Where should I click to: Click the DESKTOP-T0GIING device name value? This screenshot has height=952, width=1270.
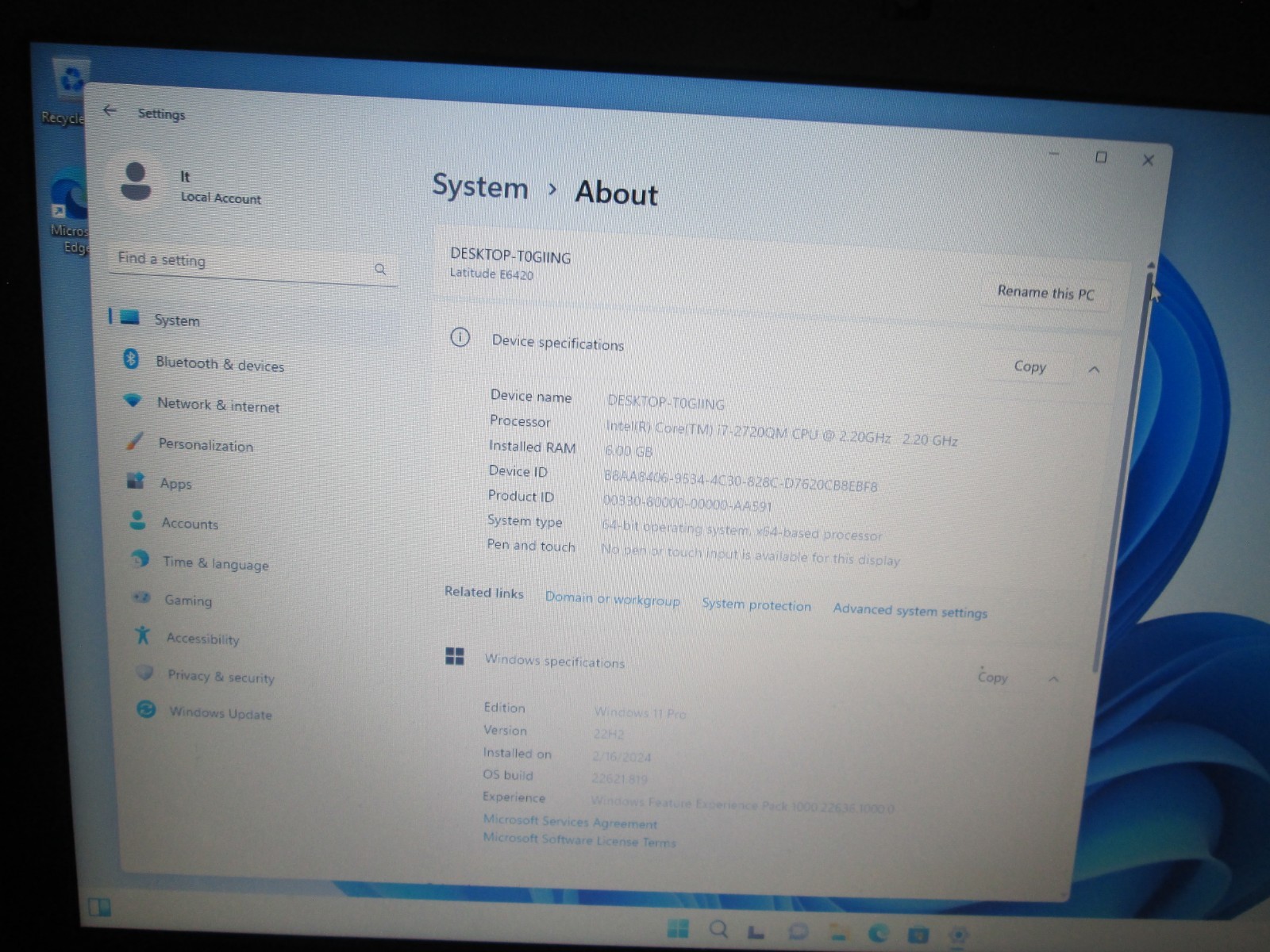coord(666,402)
